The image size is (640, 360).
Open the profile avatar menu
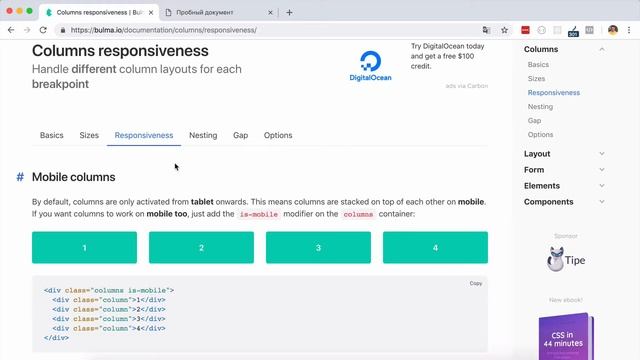click(x=613, y=30)
